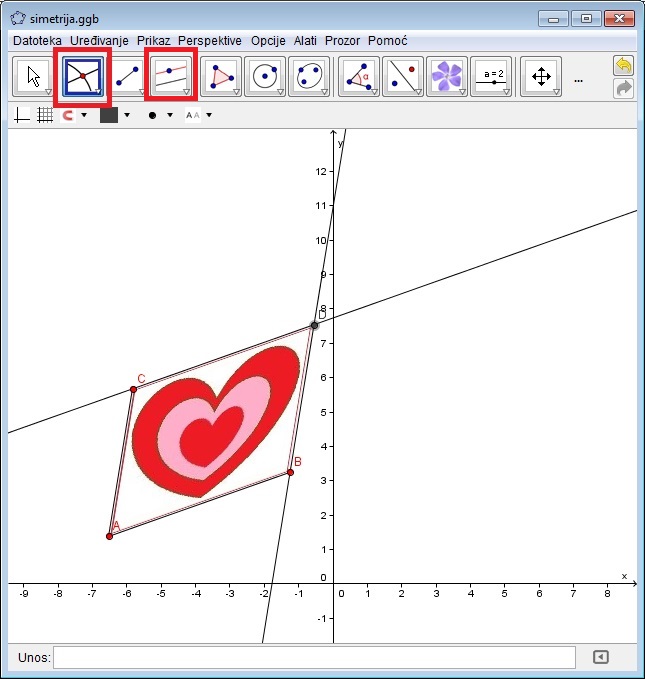Open point capturing dropdown arrow
The image size is (645, 679).
tap(84, 115)
